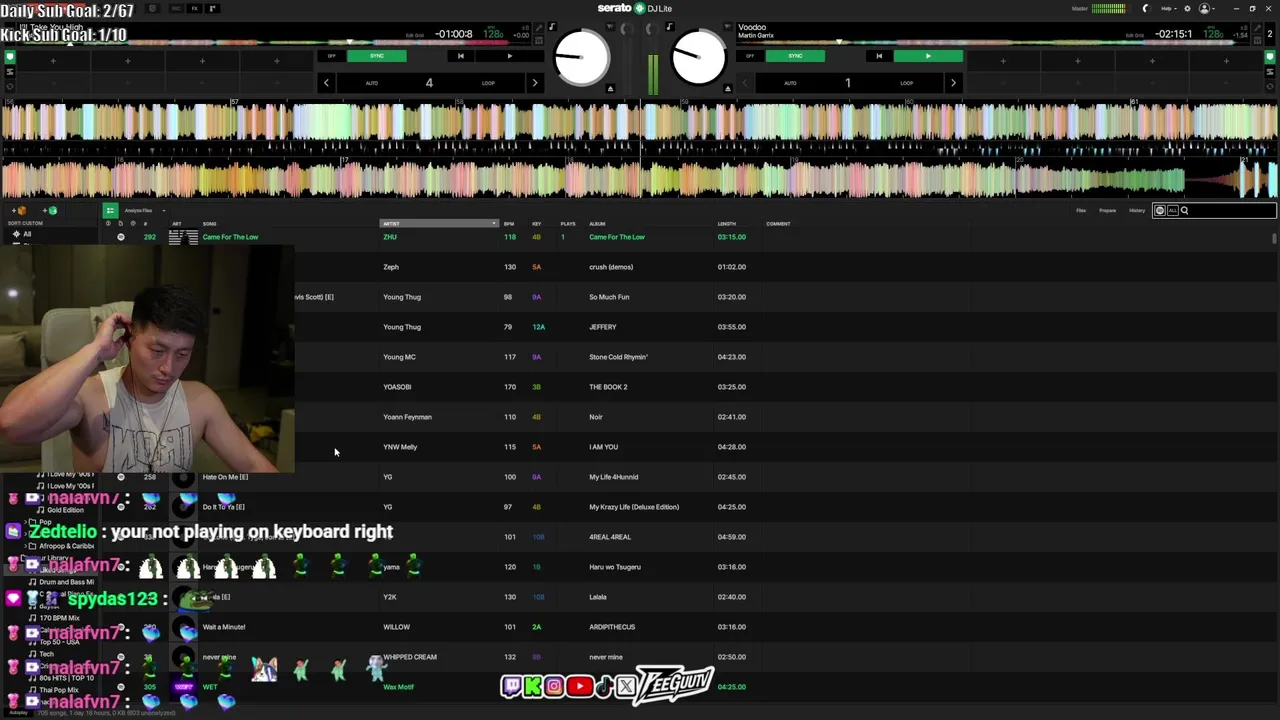This screenshot has width=1280, height=720.
Task: Toggle library list view icon
Action: point(110,211)
